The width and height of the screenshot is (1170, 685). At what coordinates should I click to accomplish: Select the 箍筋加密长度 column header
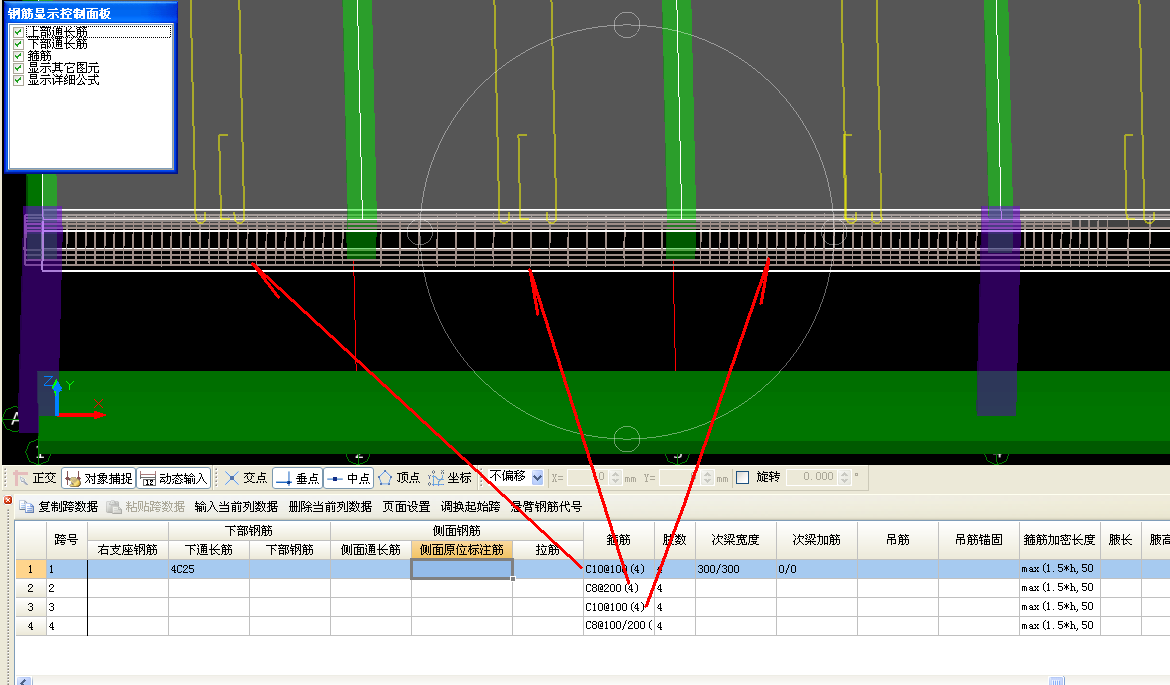pyautogui.click(x=1060, y=540)
